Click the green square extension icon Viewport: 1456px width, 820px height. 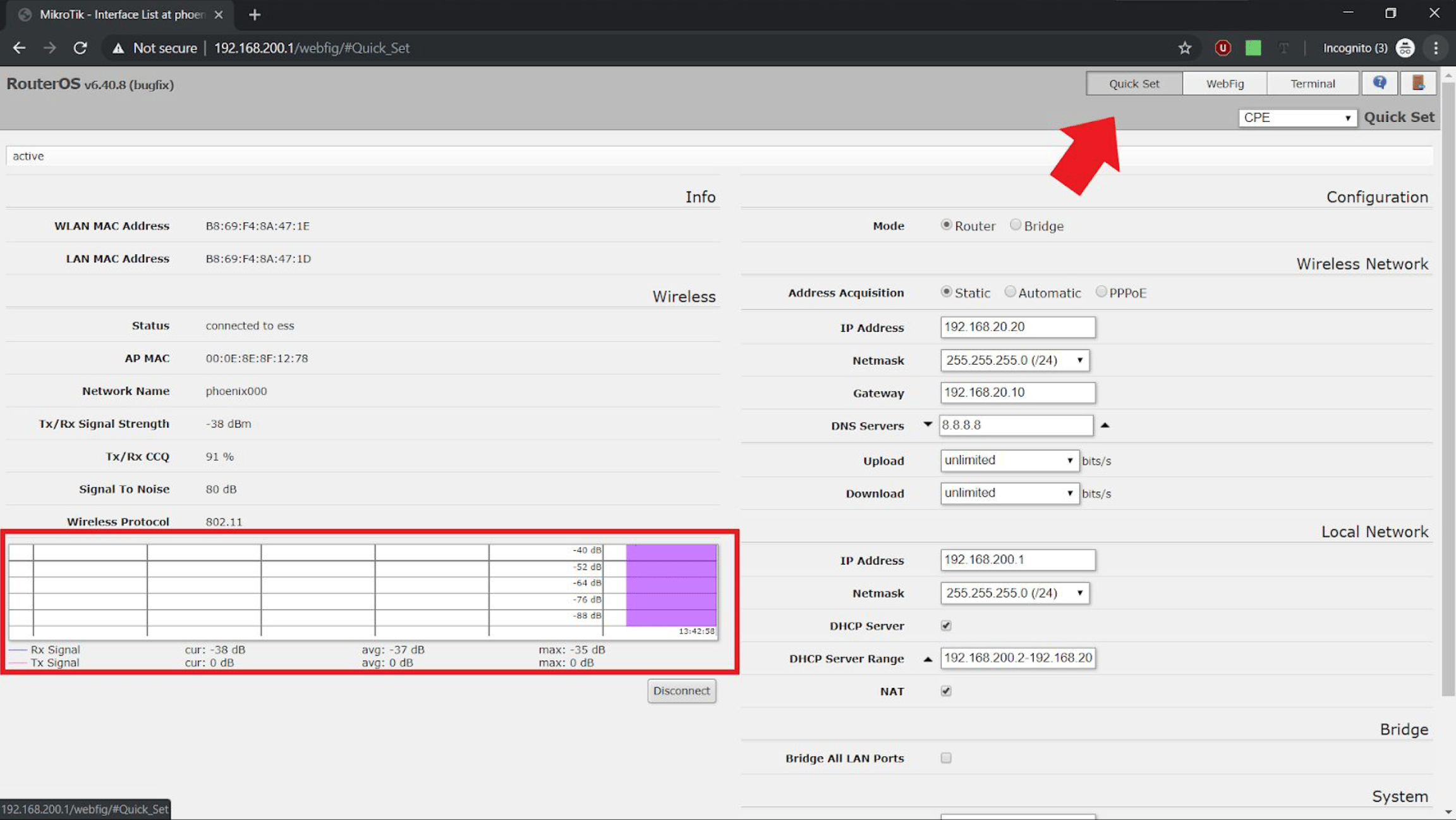coord(1253,48)
